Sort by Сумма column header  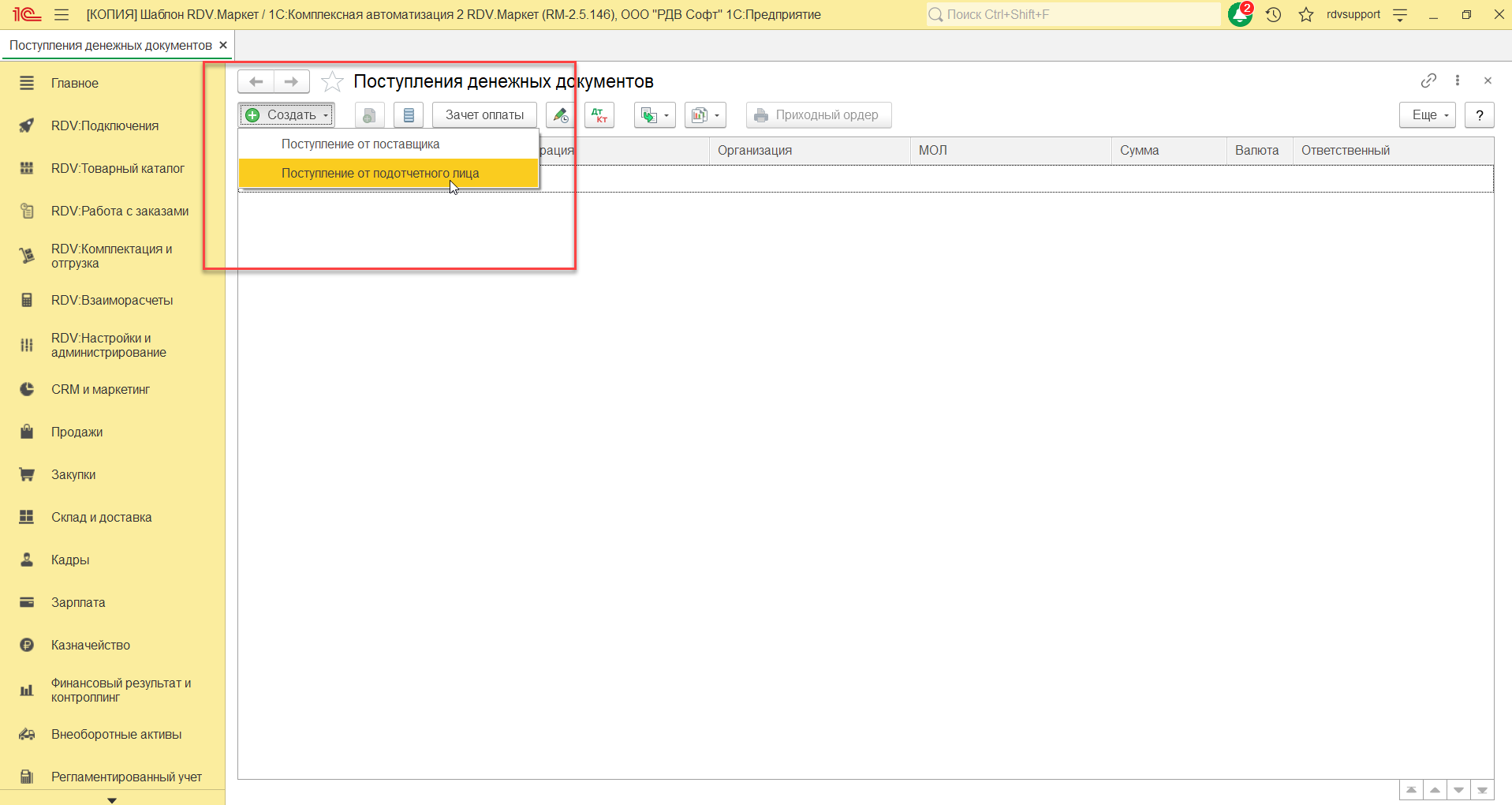[x=1169, y=151]
